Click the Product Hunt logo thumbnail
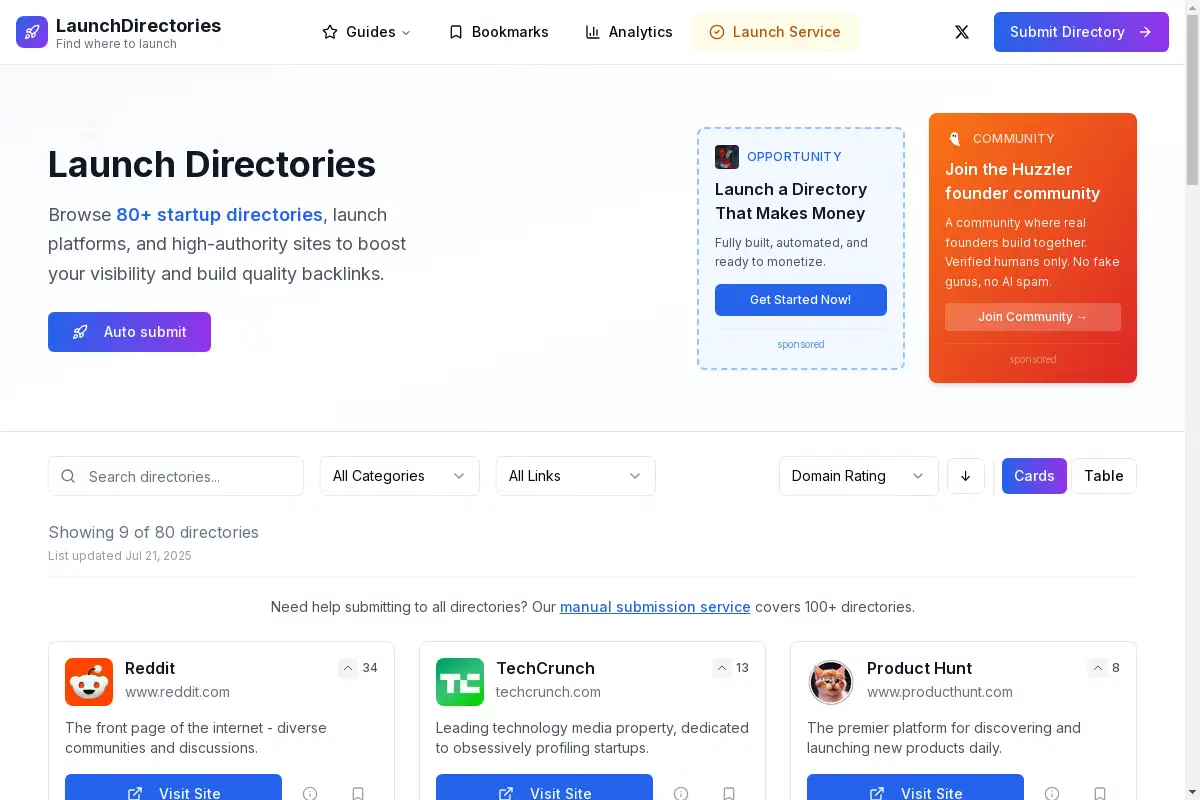The width and height of the screenshot is (1200, 800). pyautogui.click(x=831, y=682)
